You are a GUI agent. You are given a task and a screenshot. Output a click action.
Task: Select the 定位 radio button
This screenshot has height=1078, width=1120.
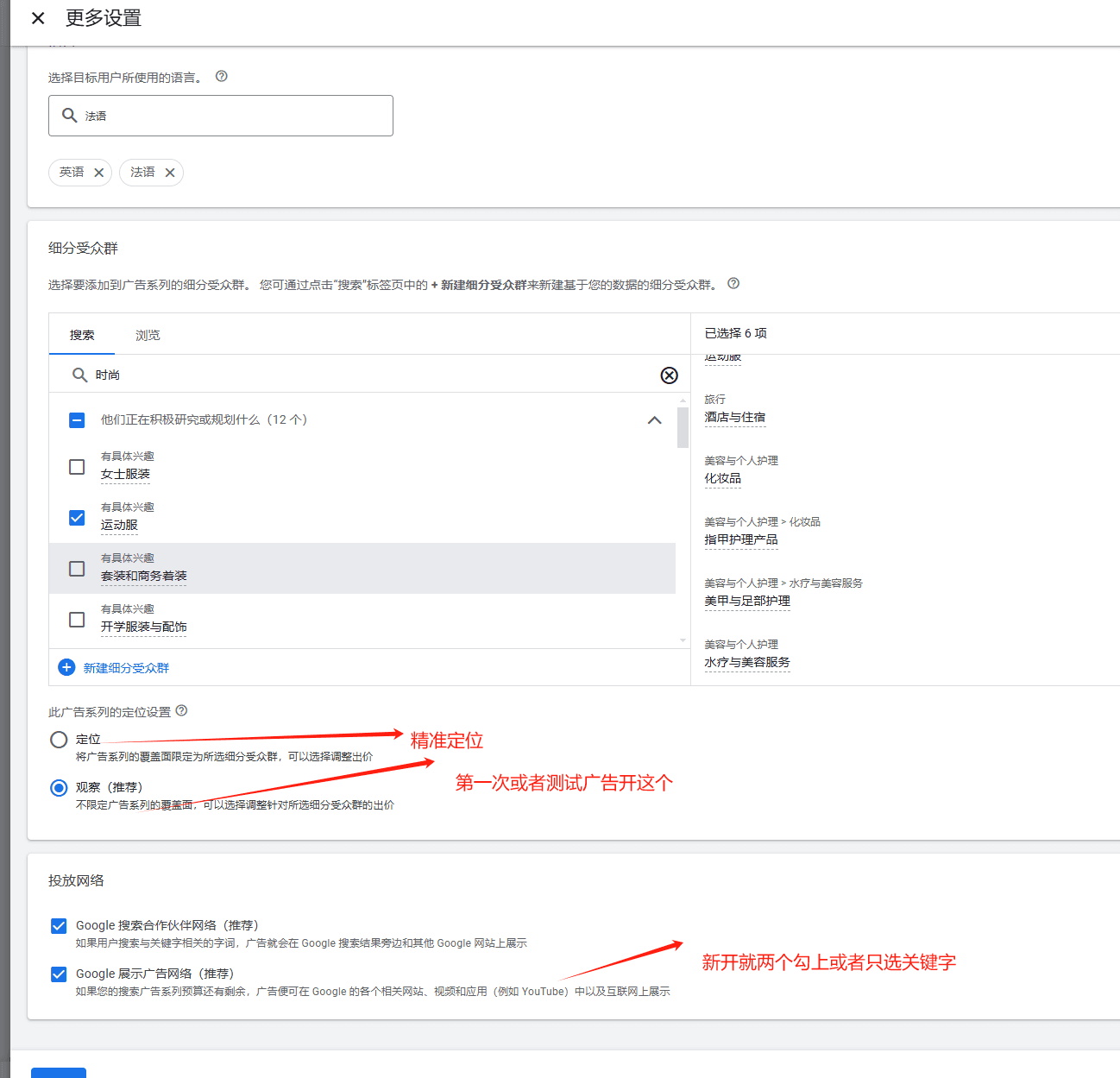pos(59,740)
